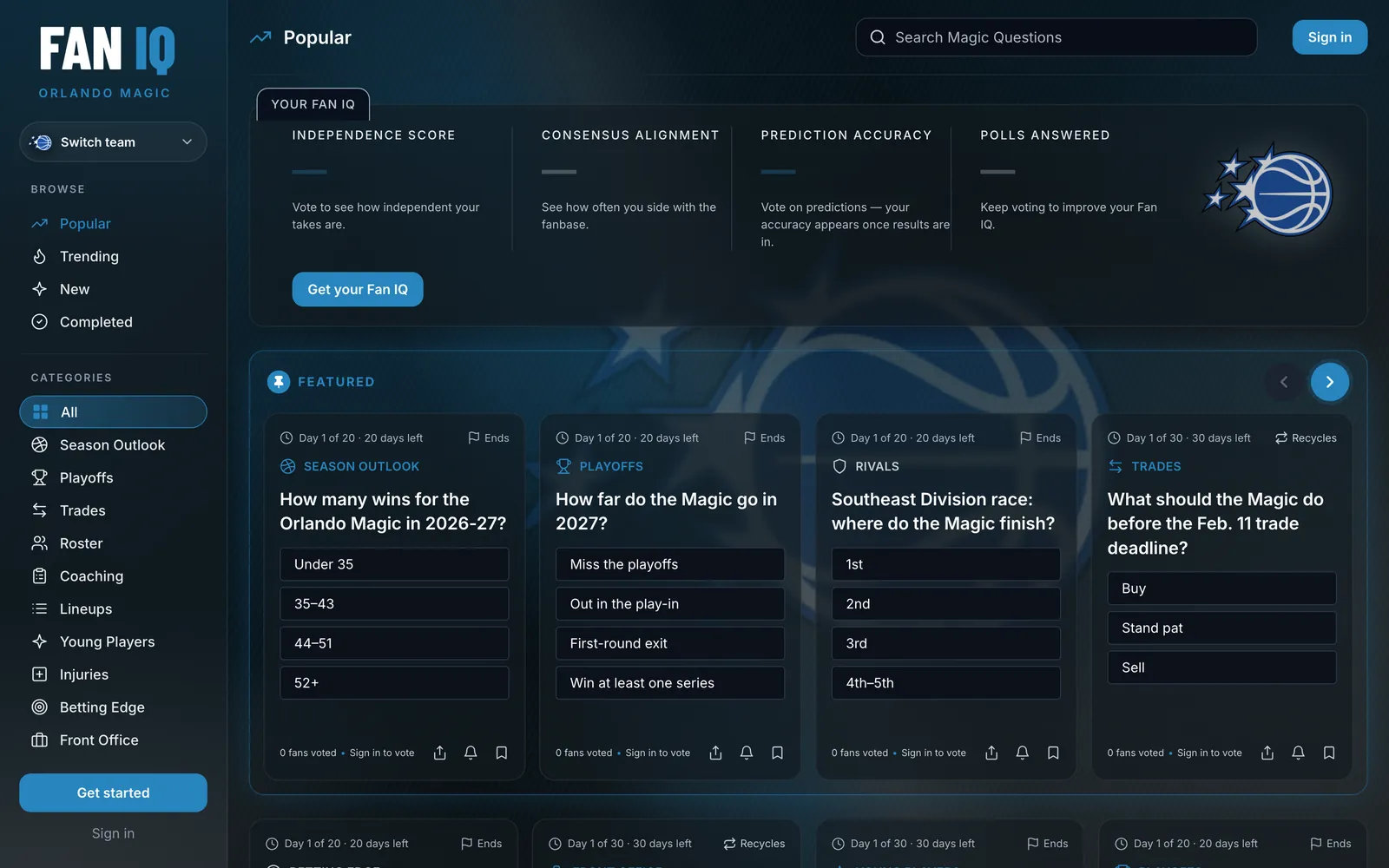Bookmark the Southeast Division race poll
The width and height of the screenshot is (1389, 868).
(1053, 753)
